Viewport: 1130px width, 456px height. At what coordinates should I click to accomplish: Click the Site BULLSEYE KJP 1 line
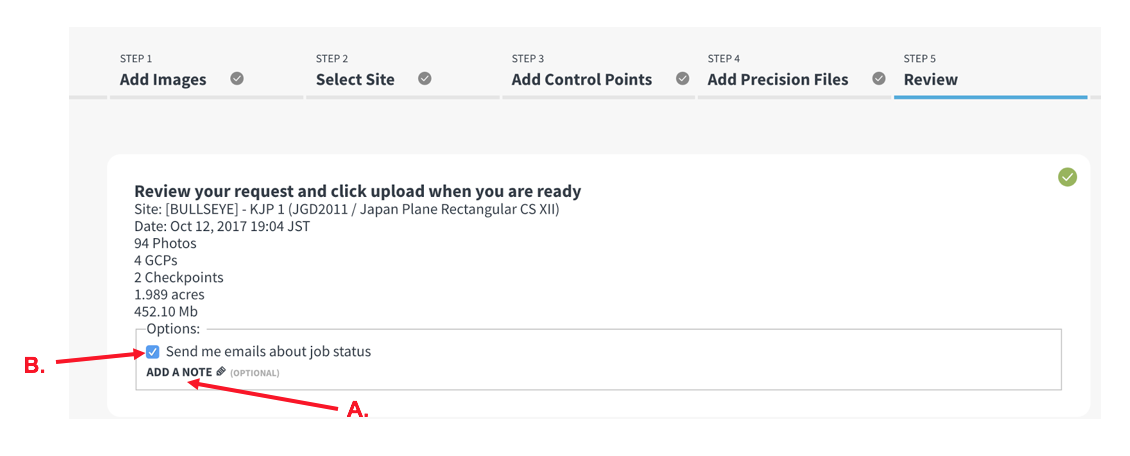(347, 210)
